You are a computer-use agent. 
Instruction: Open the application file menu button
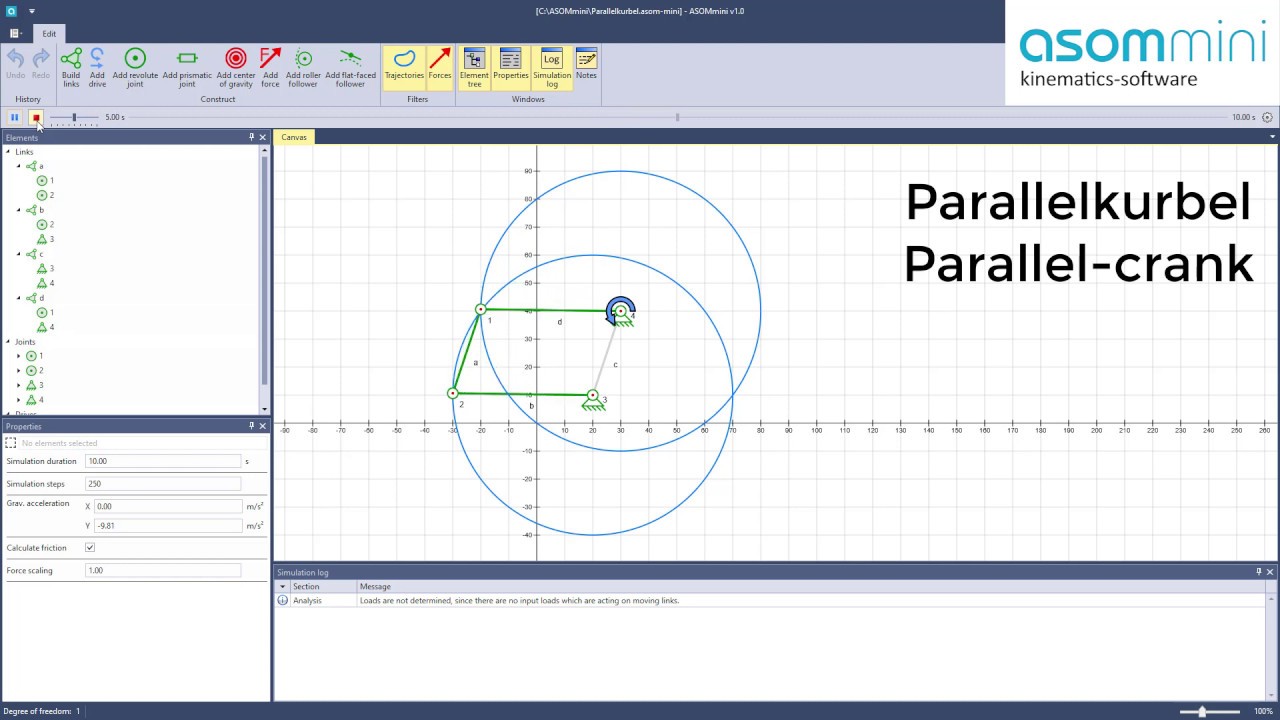click(15, 33)
